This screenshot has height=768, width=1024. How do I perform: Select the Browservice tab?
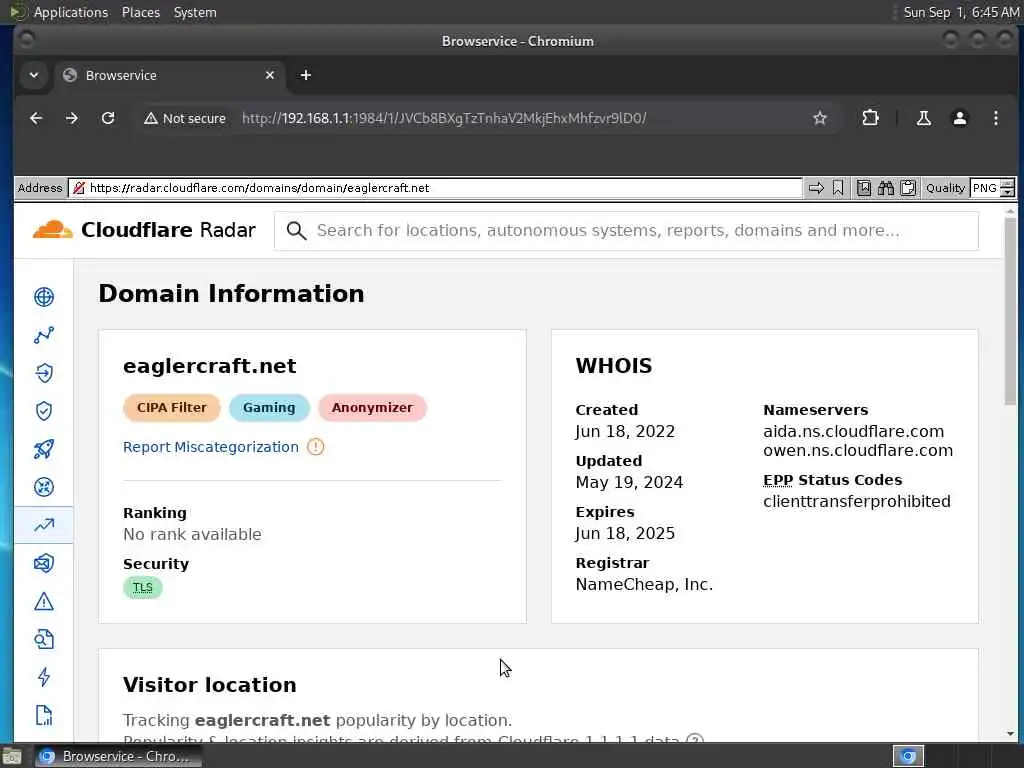click(168, 75)
